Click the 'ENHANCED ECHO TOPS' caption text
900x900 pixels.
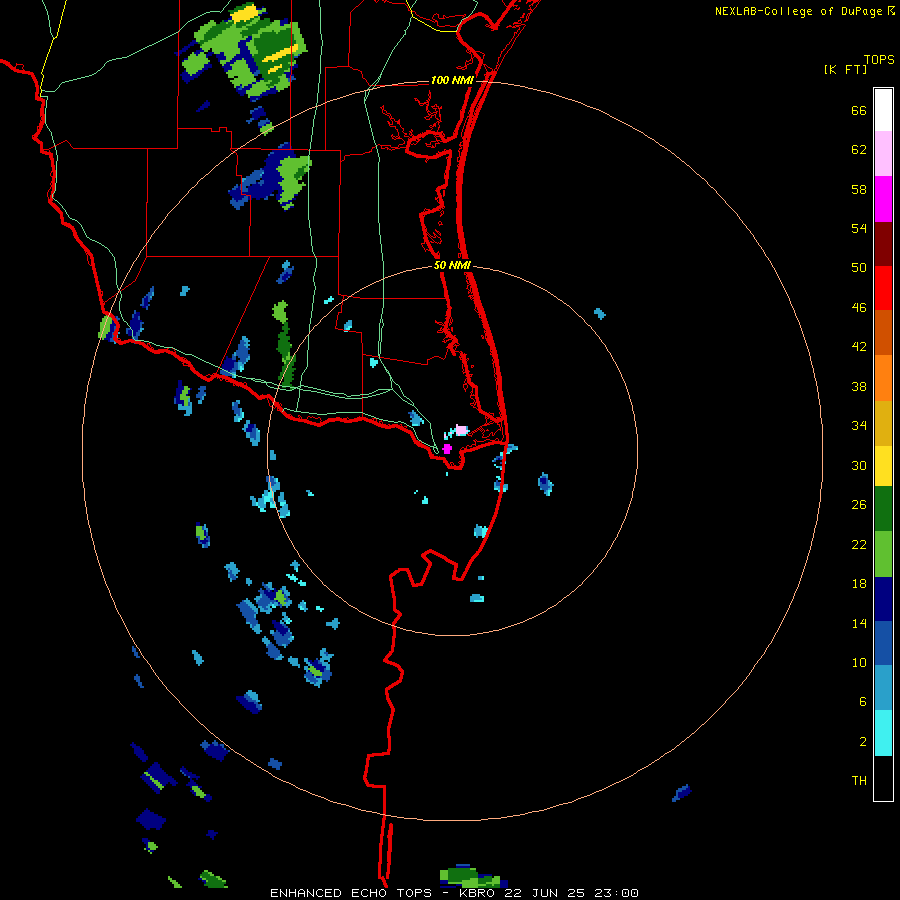[351, 893]
